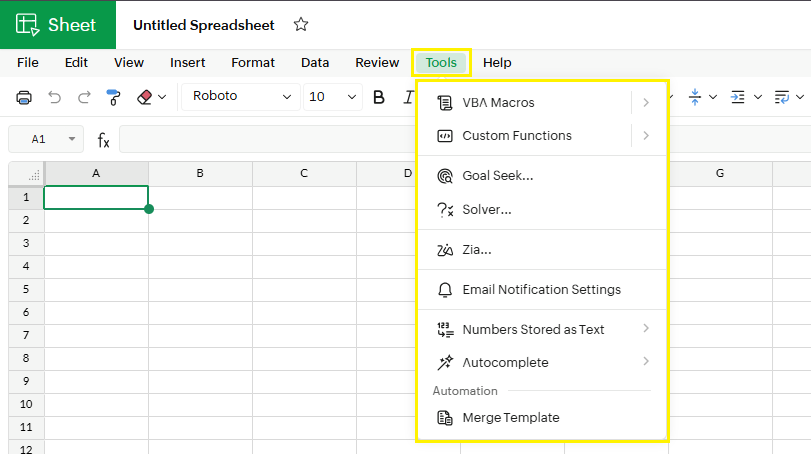Select the paint format tool

click(x=113, y=97)
